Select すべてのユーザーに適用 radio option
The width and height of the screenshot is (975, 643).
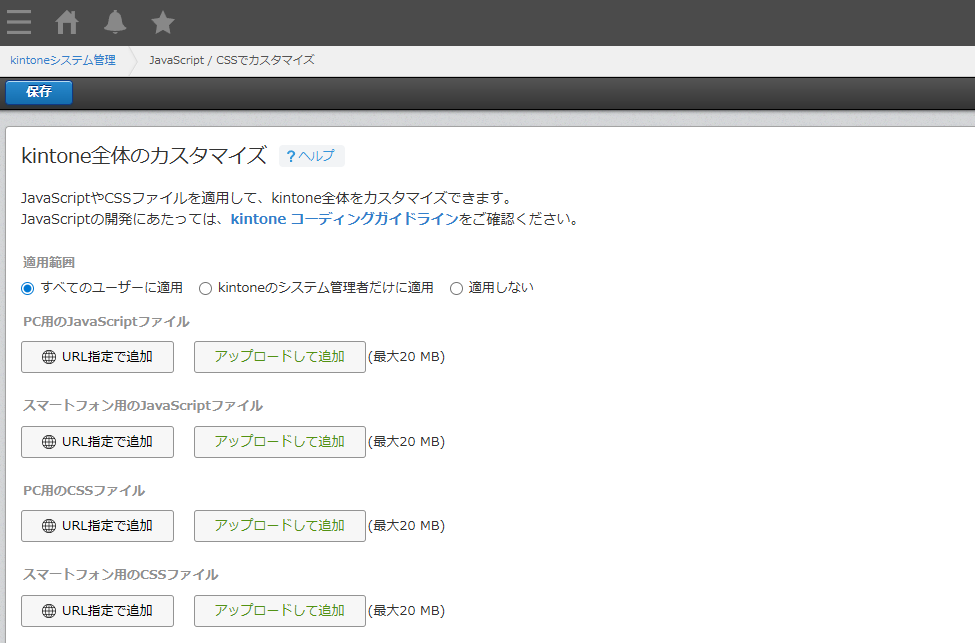28,288
